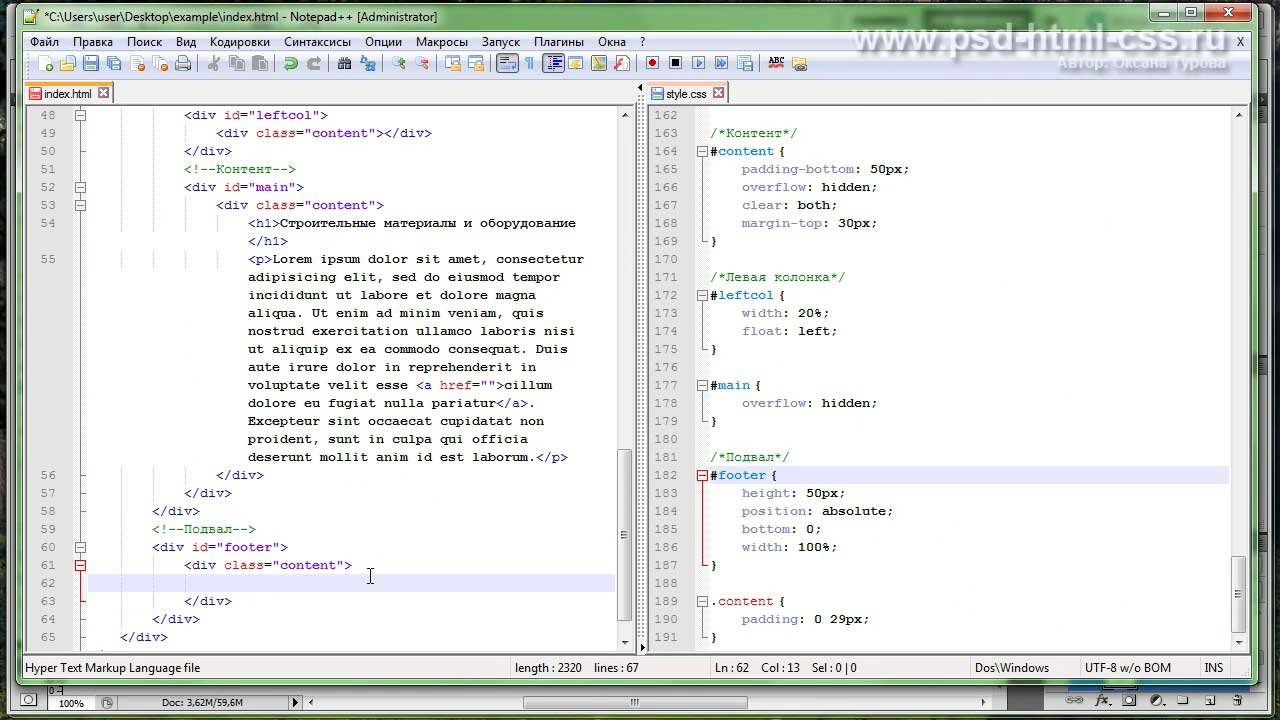Collapse the leftcol div fold at line 48
The height and width of the screenshot is (720, 1280).
(x=80, y=115)
